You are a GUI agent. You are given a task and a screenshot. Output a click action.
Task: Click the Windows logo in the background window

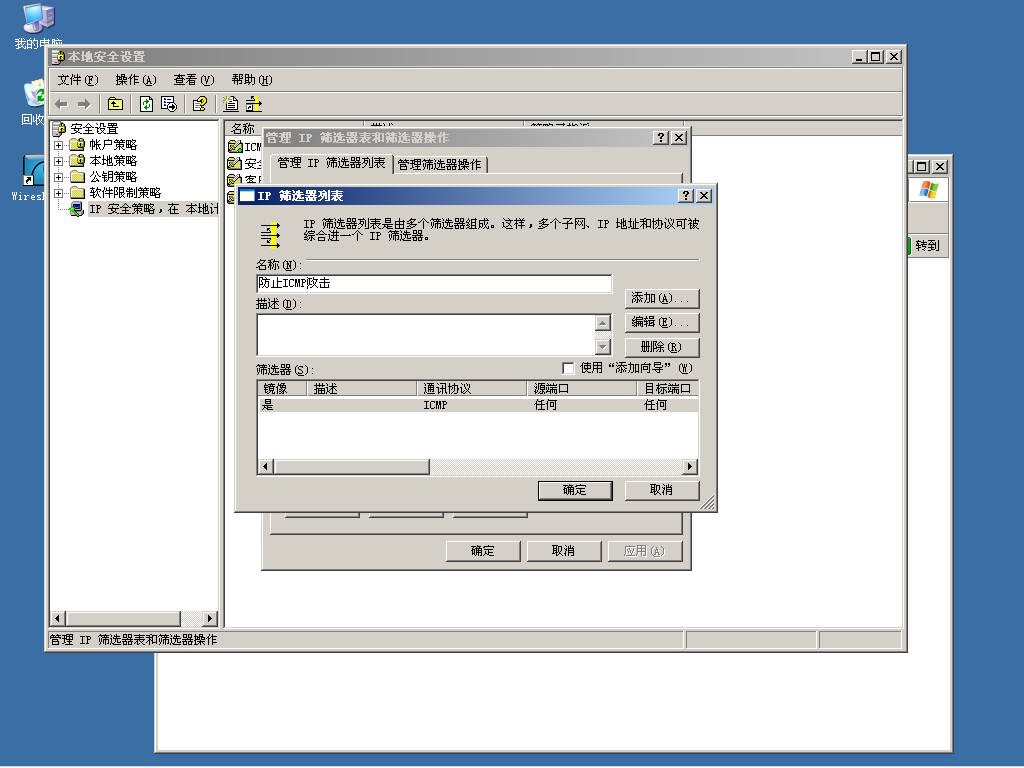tap(928, 190)
